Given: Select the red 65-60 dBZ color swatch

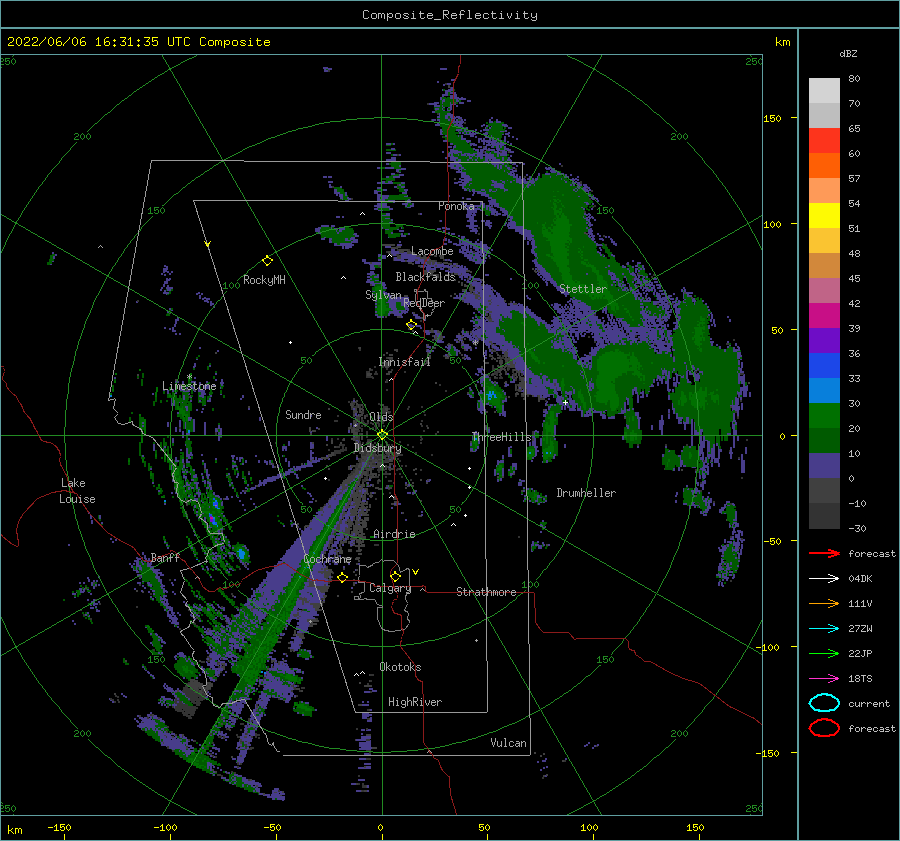Looking at the screenshot, I should (x=824, y=141).
